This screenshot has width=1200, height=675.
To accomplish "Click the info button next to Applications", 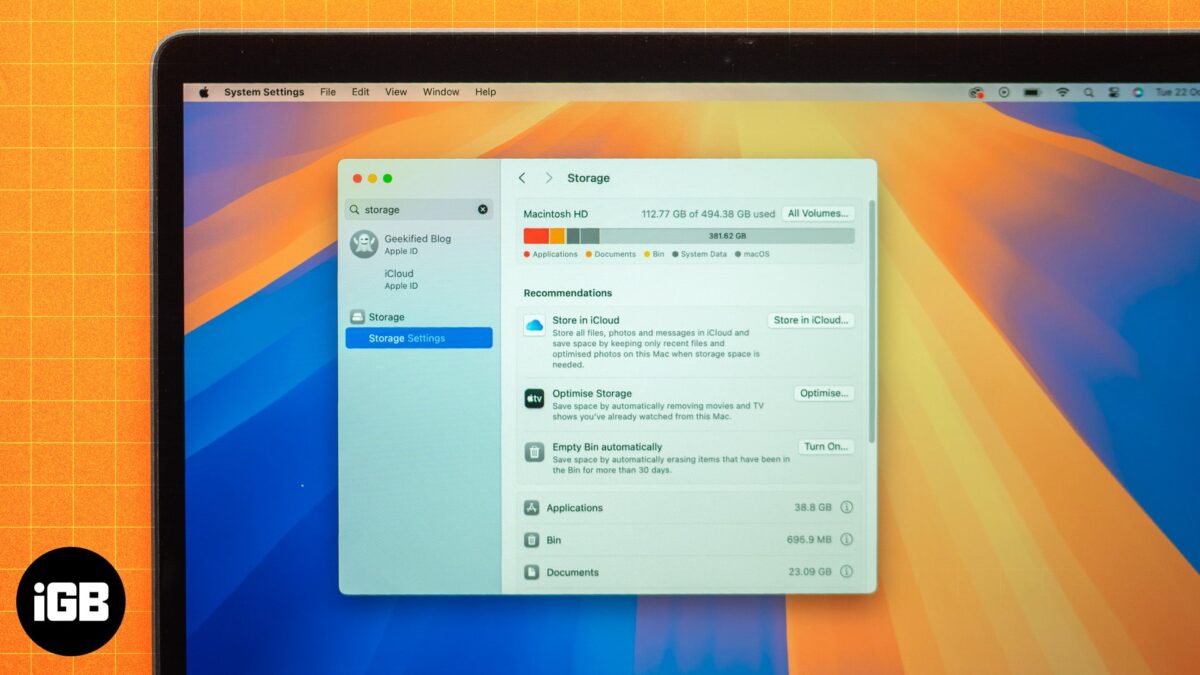I will pos(846,507).
